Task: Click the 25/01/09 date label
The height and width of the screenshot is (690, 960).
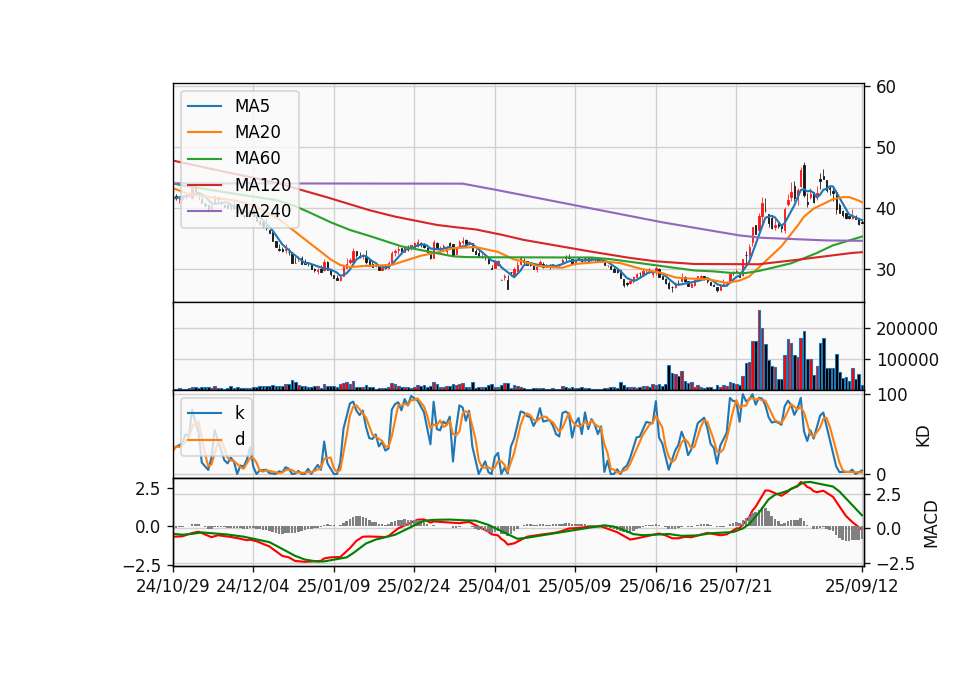Action: tap(334, 586)
